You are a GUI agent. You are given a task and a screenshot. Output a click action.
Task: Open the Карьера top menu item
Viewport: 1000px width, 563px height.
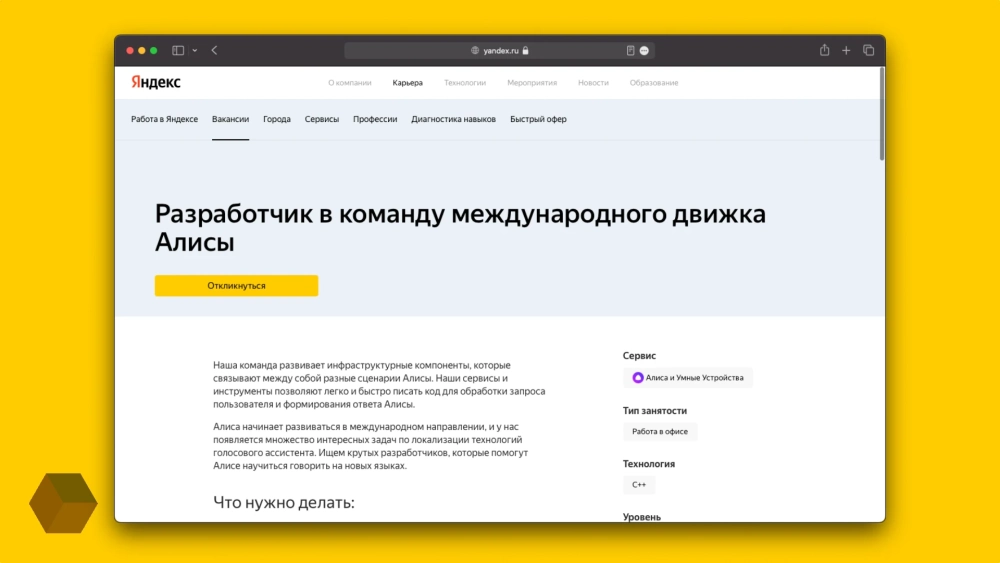[x=407, y=83]
